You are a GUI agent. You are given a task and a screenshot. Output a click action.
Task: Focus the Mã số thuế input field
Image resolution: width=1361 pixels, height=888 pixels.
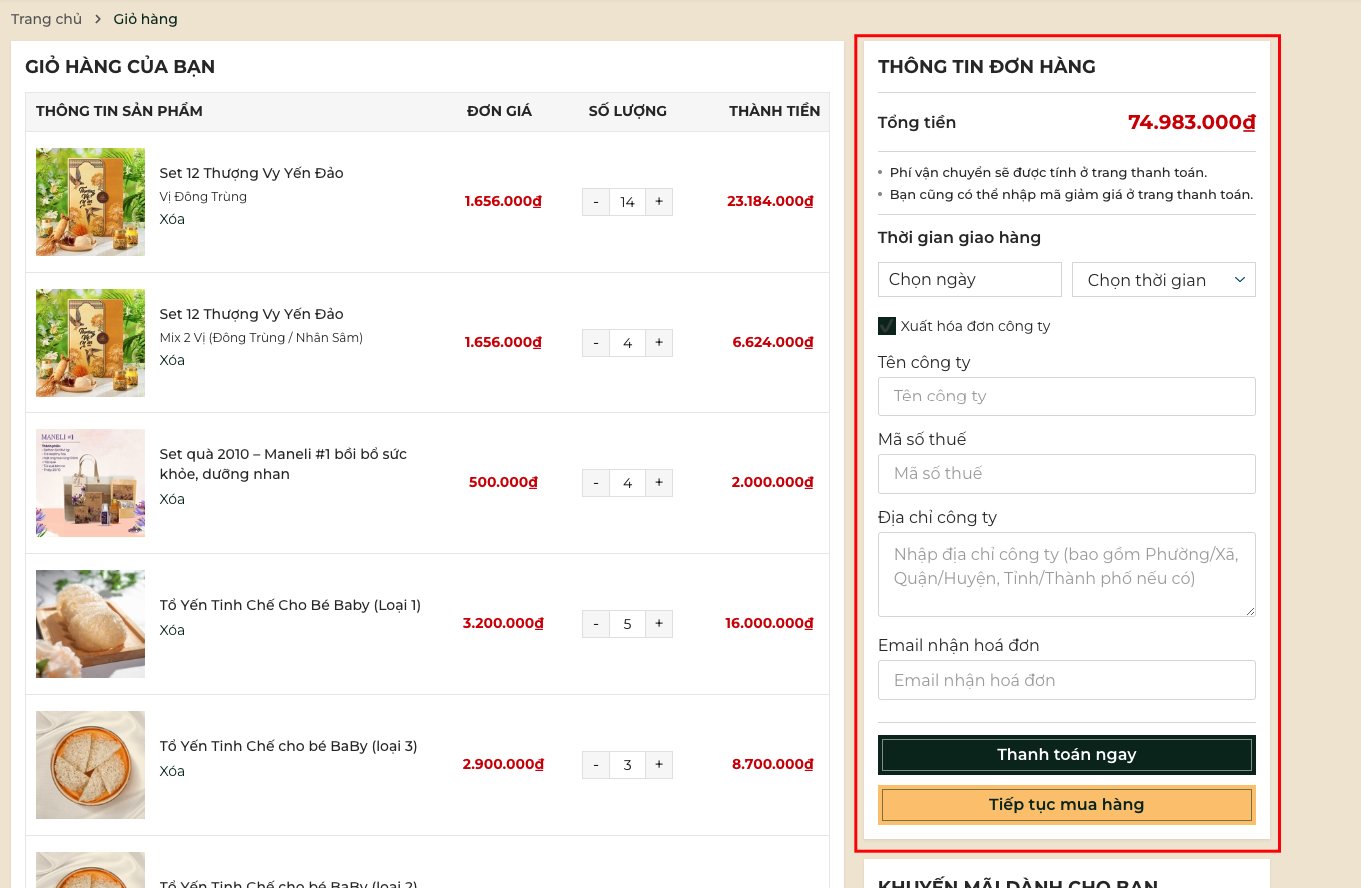click(x=1066, y=473)
